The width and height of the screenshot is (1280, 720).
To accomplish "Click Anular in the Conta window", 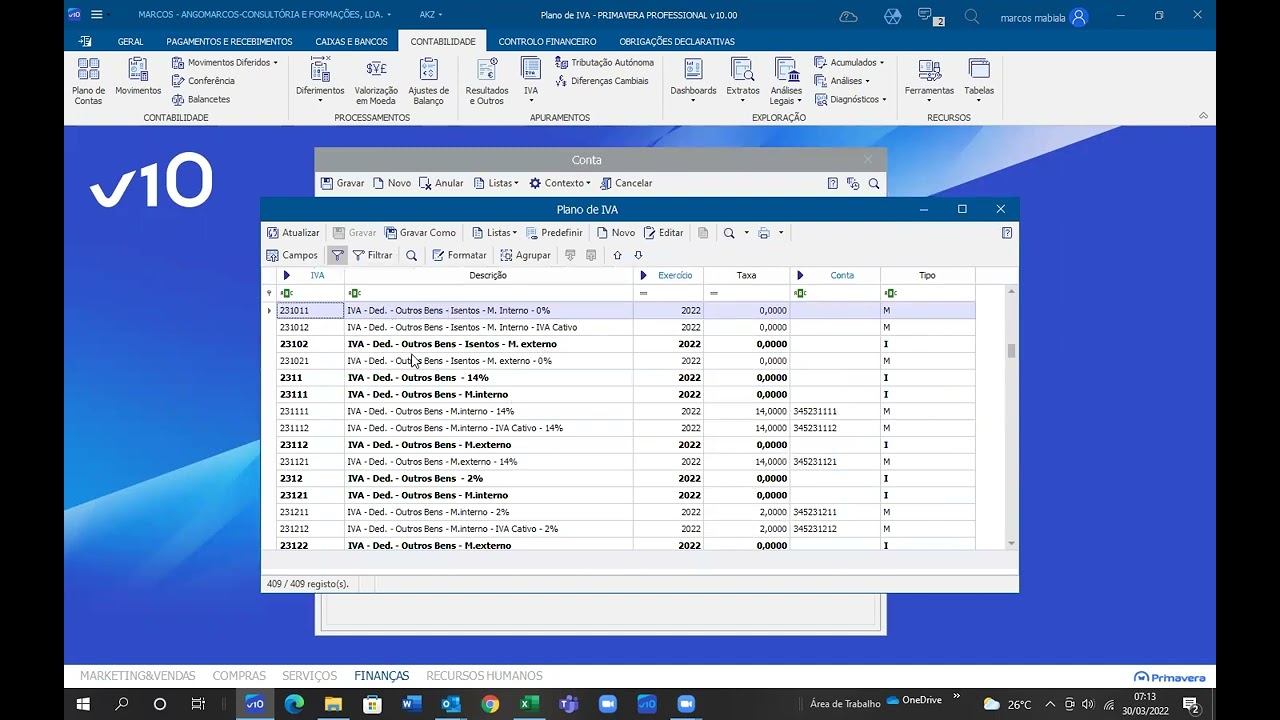I will tap(441, 183).
